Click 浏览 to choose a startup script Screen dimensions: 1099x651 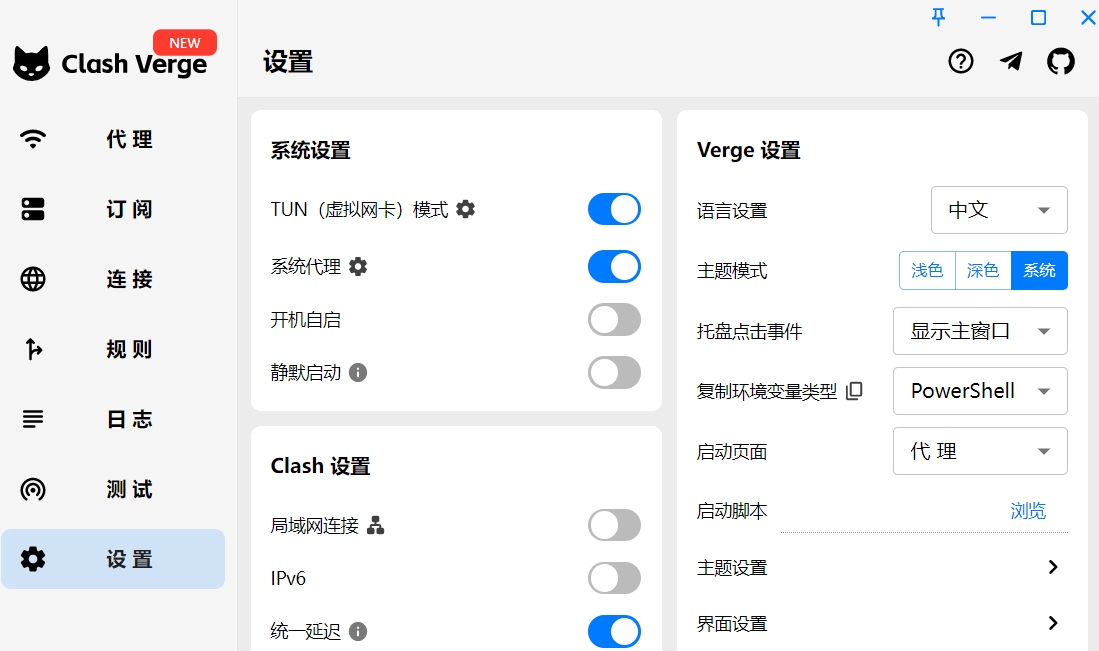point(1028,510)
